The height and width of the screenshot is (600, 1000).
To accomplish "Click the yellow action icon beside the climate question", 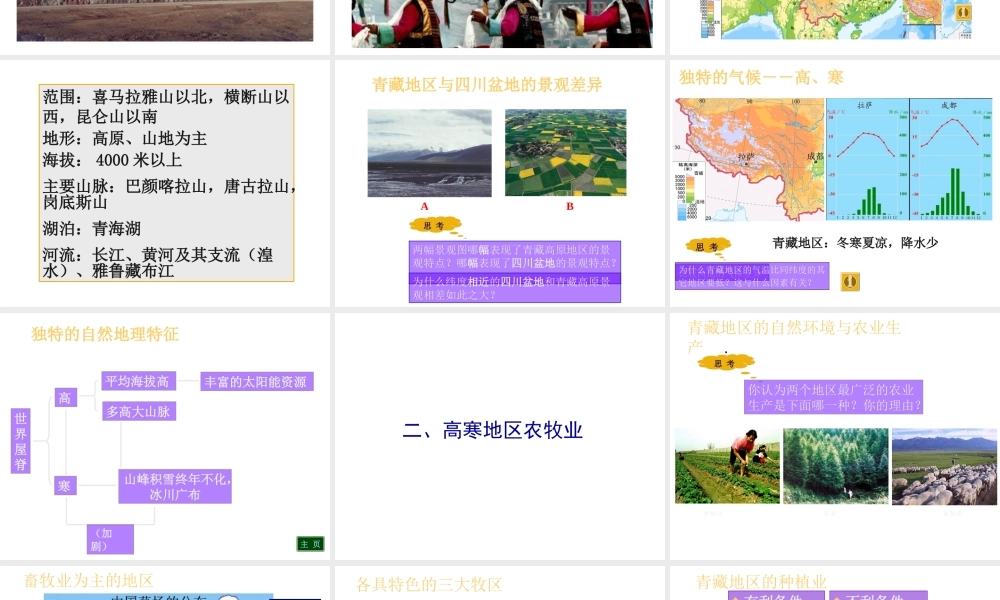I will 850,282.
